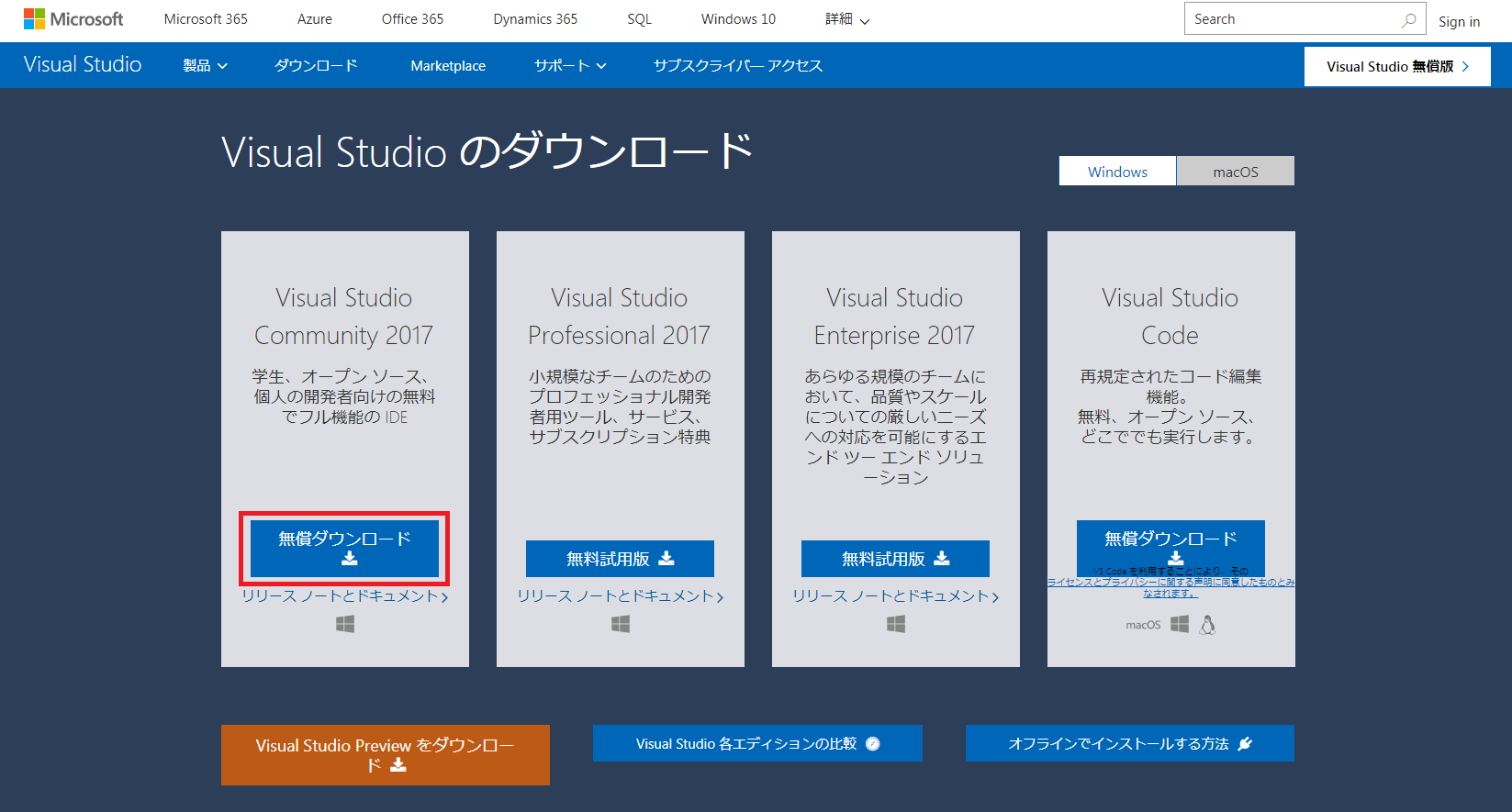The width and height of the screenshot is (1512, 812).
Task: Click Visual Studio 各エディションの比較 button
Action: 757,743
